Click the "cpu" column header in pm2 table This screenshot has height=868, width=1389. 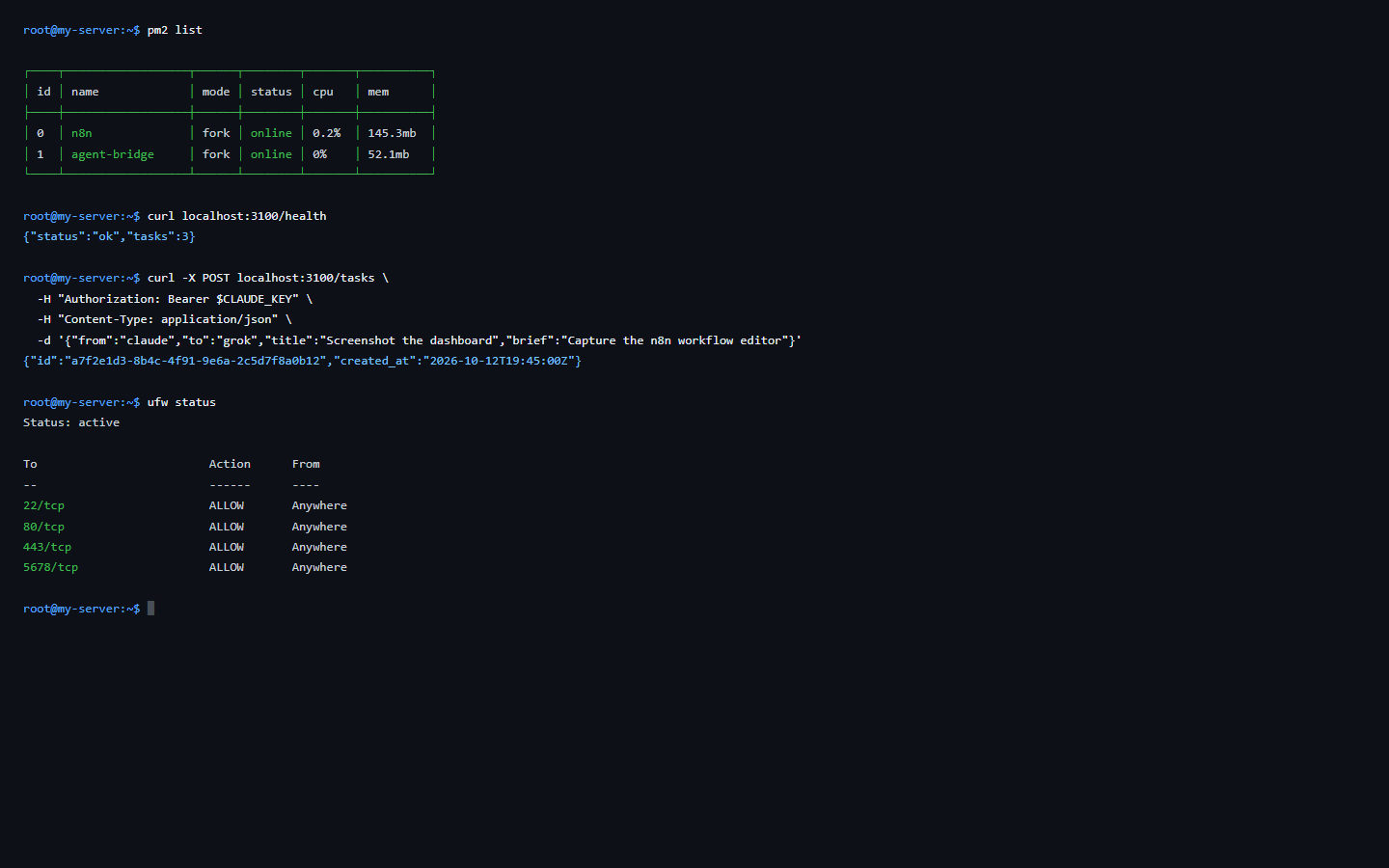(323, 92)
